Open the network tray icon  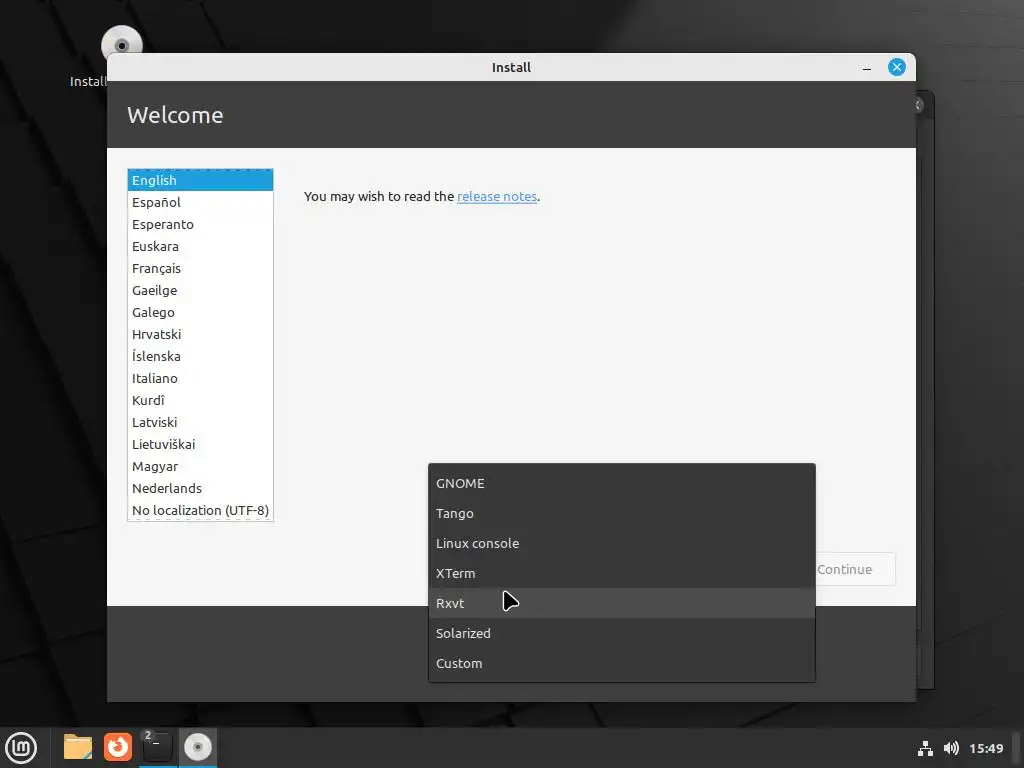coord(925,748)
